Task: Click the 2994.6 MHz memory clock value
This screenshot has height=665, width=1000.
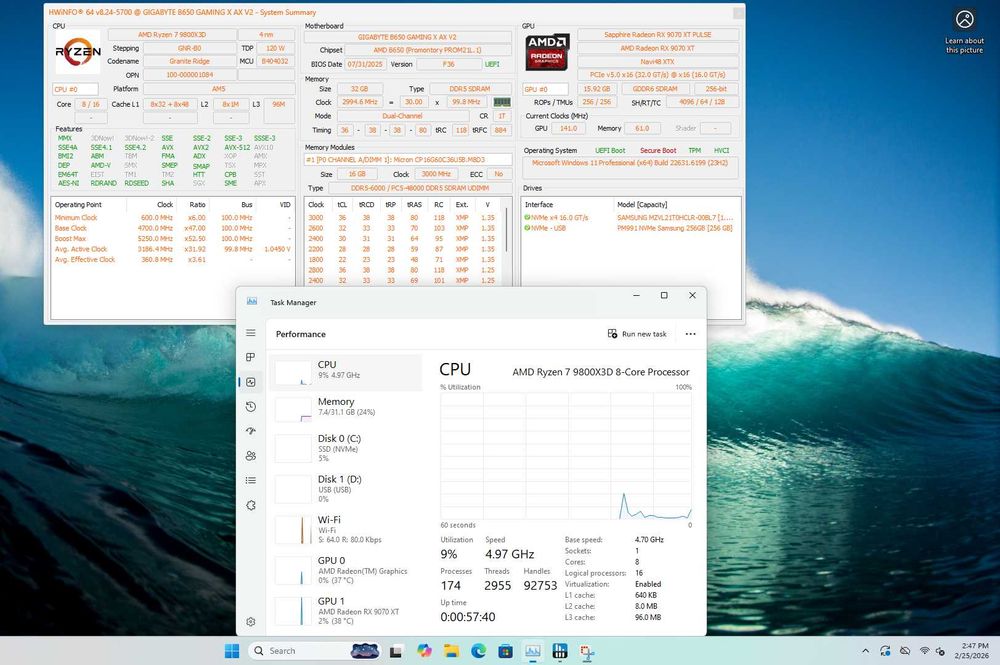Action: pyautogui.click(x=360, y=102)
